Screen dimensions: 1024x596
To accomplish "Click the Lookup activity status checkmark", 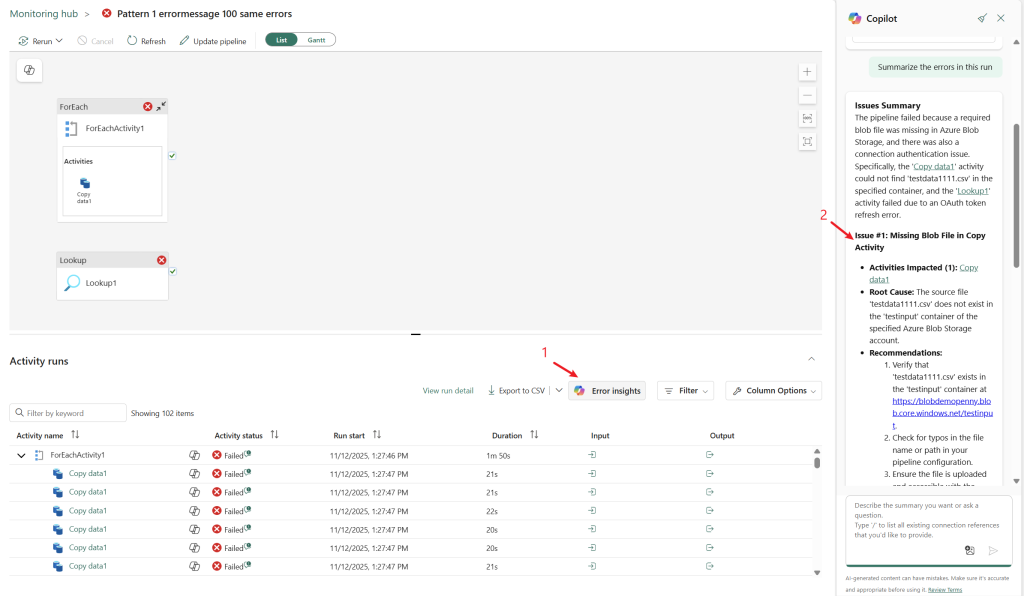I will (172, 269).
